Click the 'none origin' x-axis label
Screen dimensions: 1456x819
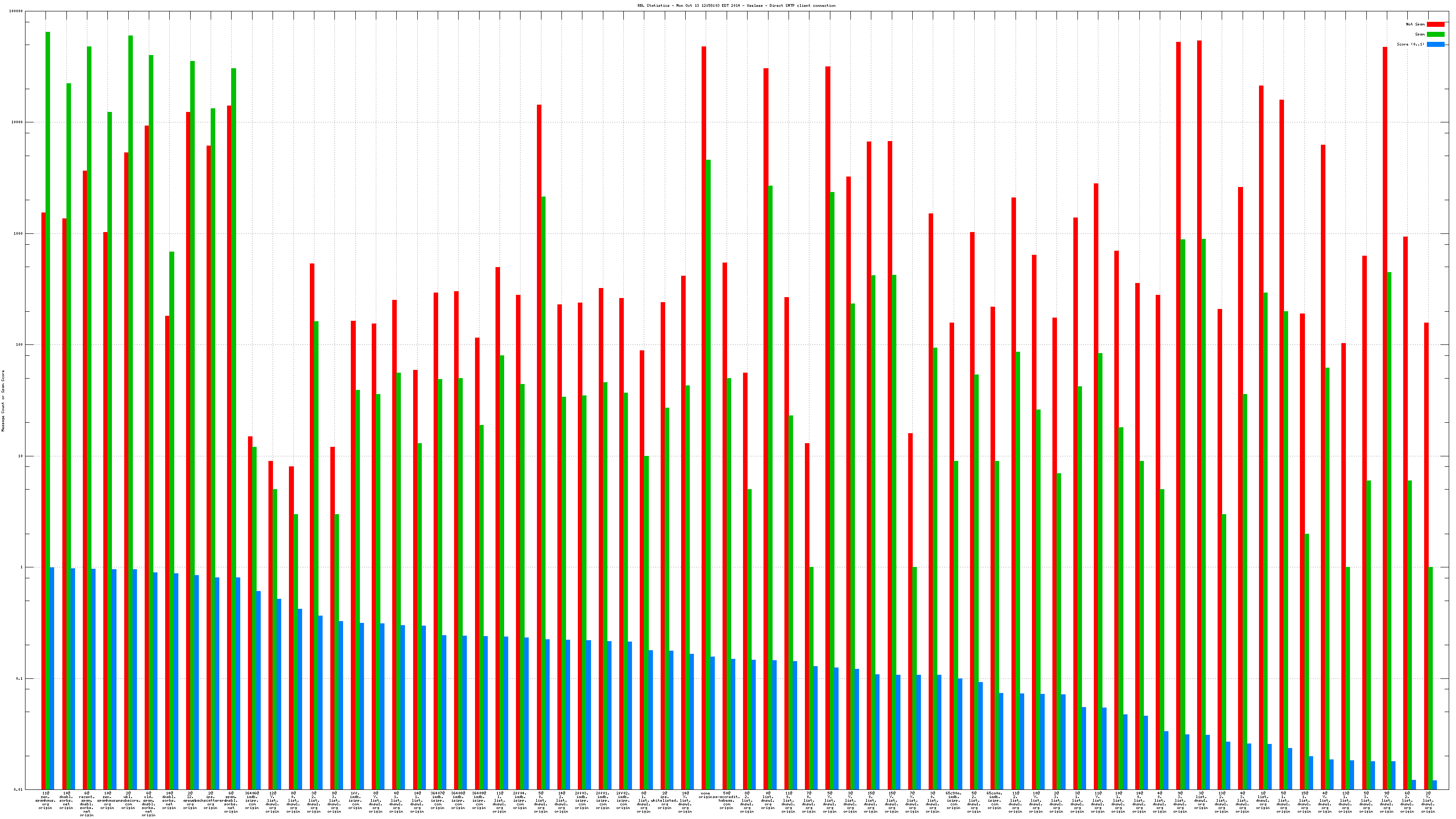pos(705,795)
